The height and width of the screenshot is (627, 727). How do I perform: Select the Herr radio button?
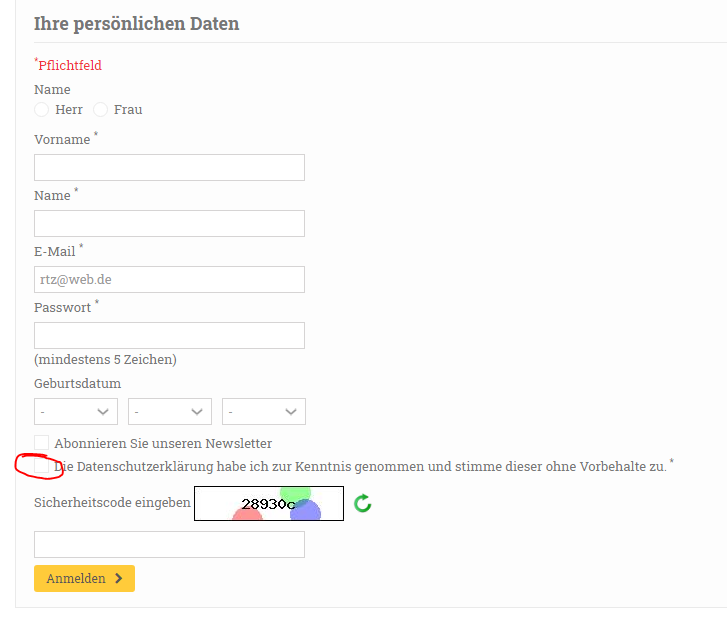pos(42,109)
